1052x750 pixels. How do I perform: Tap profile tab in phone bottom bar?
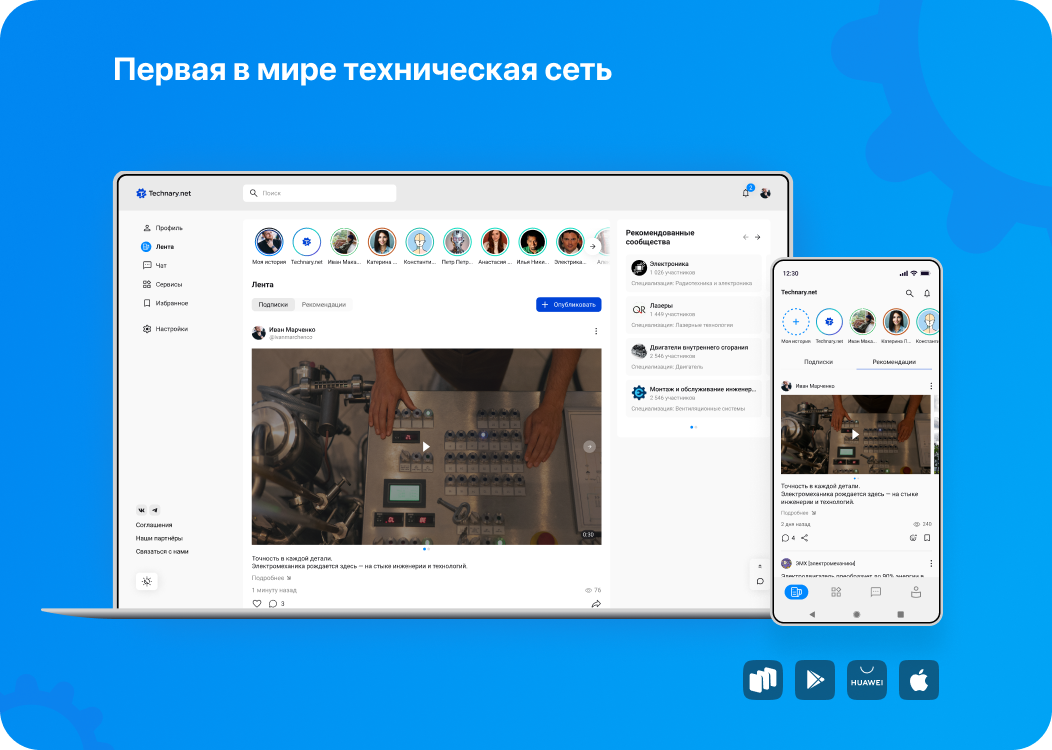click(x=916, y=592)
